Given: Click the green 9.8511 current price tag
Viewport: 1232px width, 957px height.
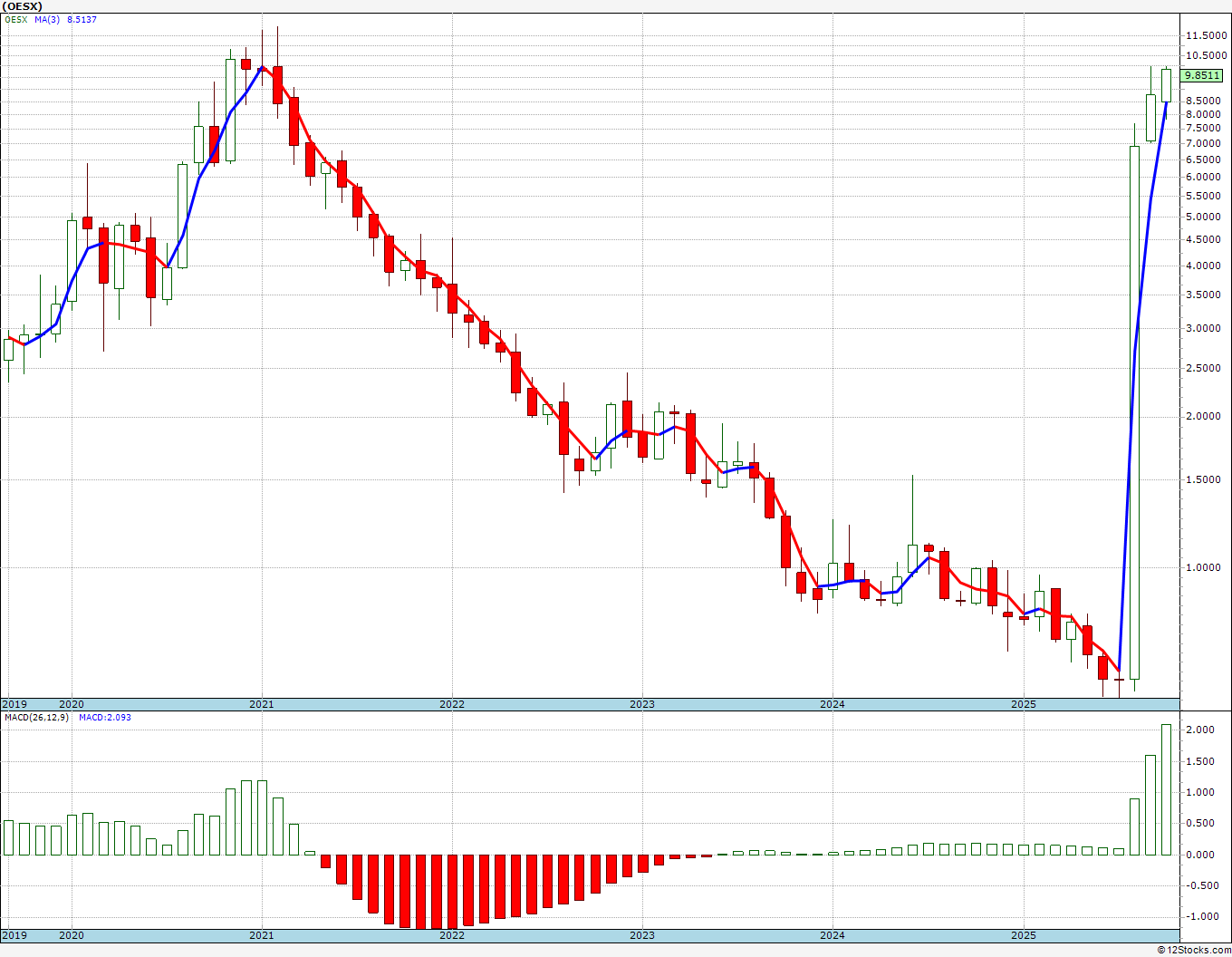Looking at the screenshot, I should (x=1202, y=76).
